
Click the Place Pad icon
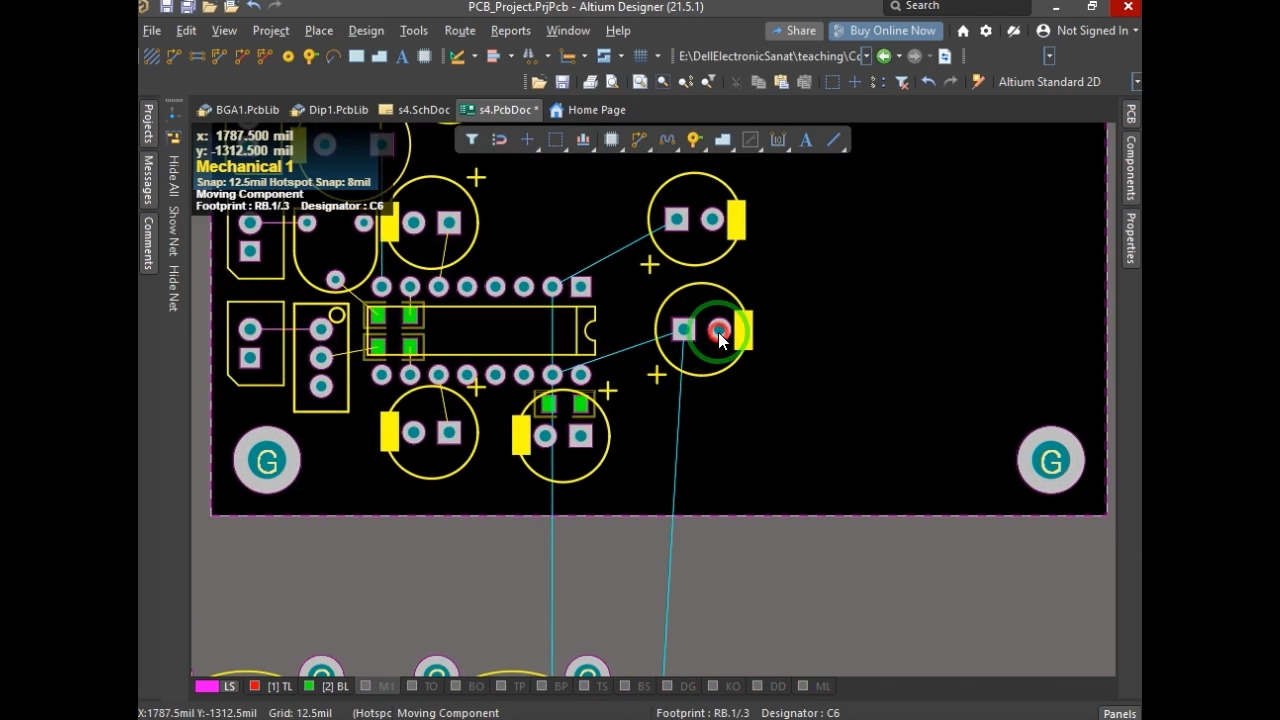[x=288, y=57]
